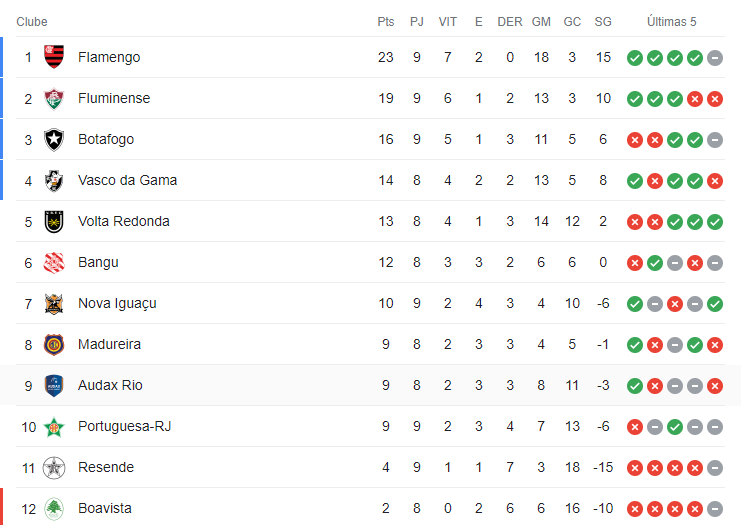Click the Madureira round crest
The image size is (741, 525).
54,344
